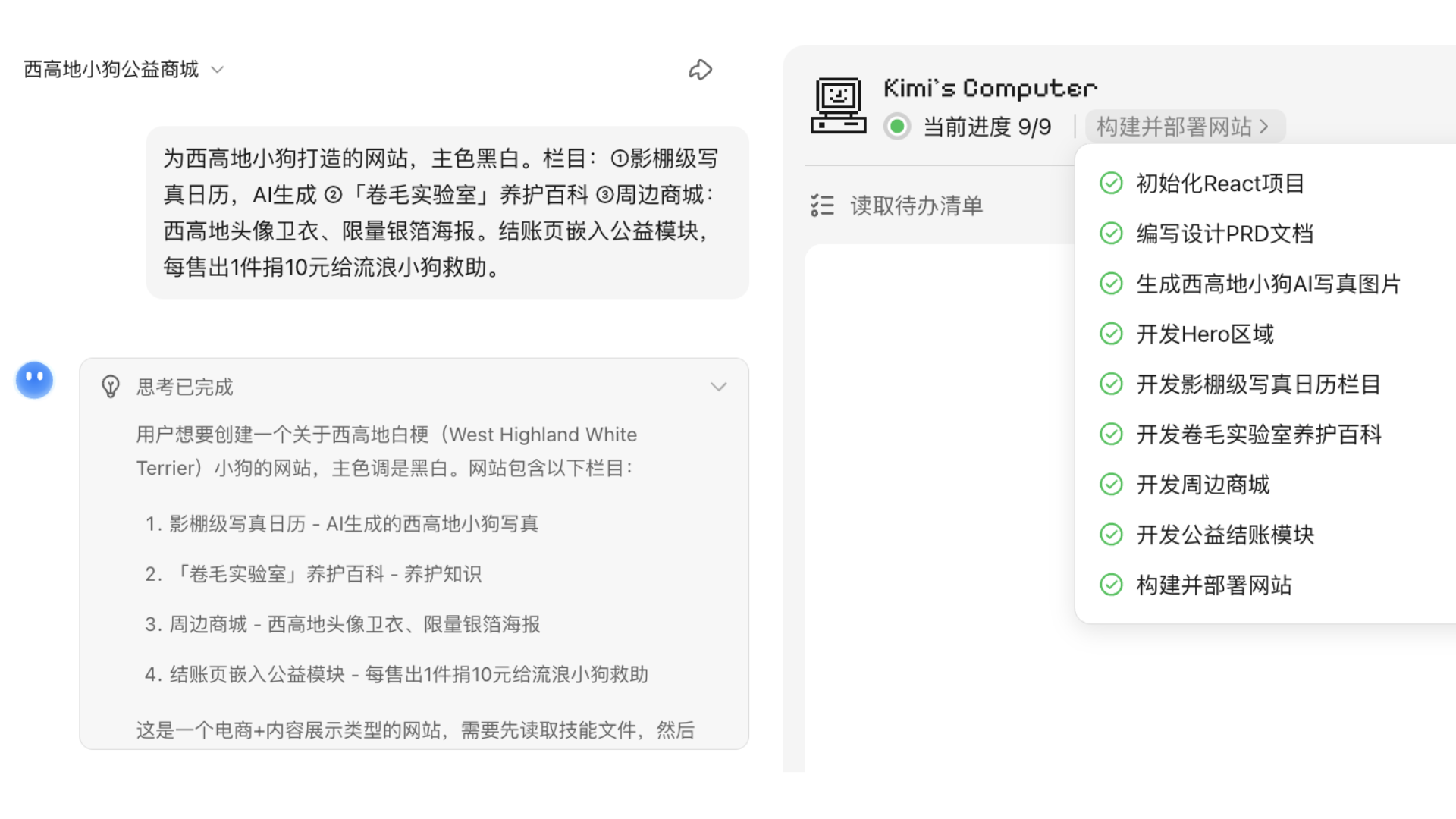Toggle the 开发周边商城 check circle
This screenshot has height=819, width=1456.
click(1111, 484)
